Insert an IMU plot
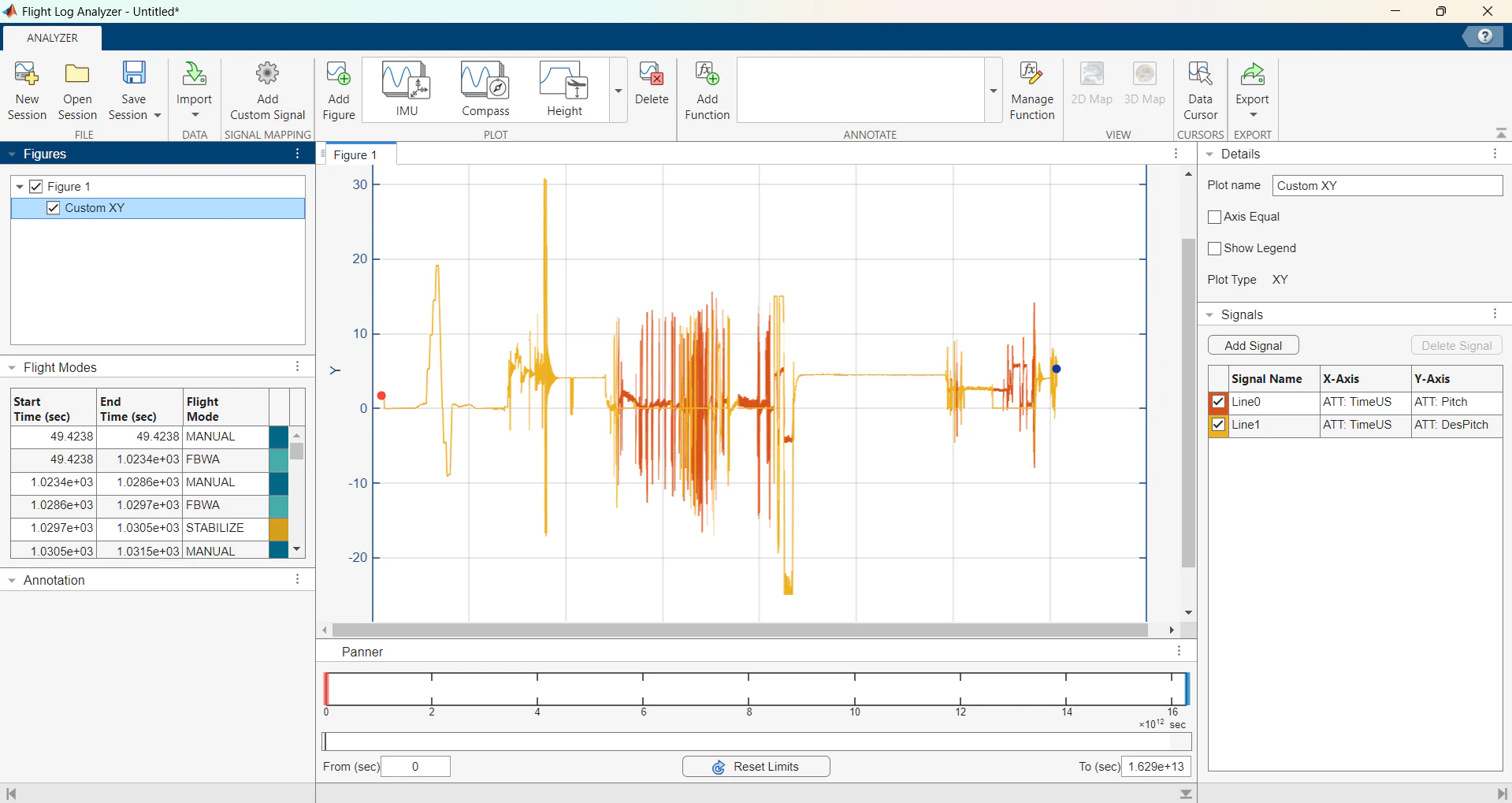This screenshot has width=1512, height=803. coord(407,89)
